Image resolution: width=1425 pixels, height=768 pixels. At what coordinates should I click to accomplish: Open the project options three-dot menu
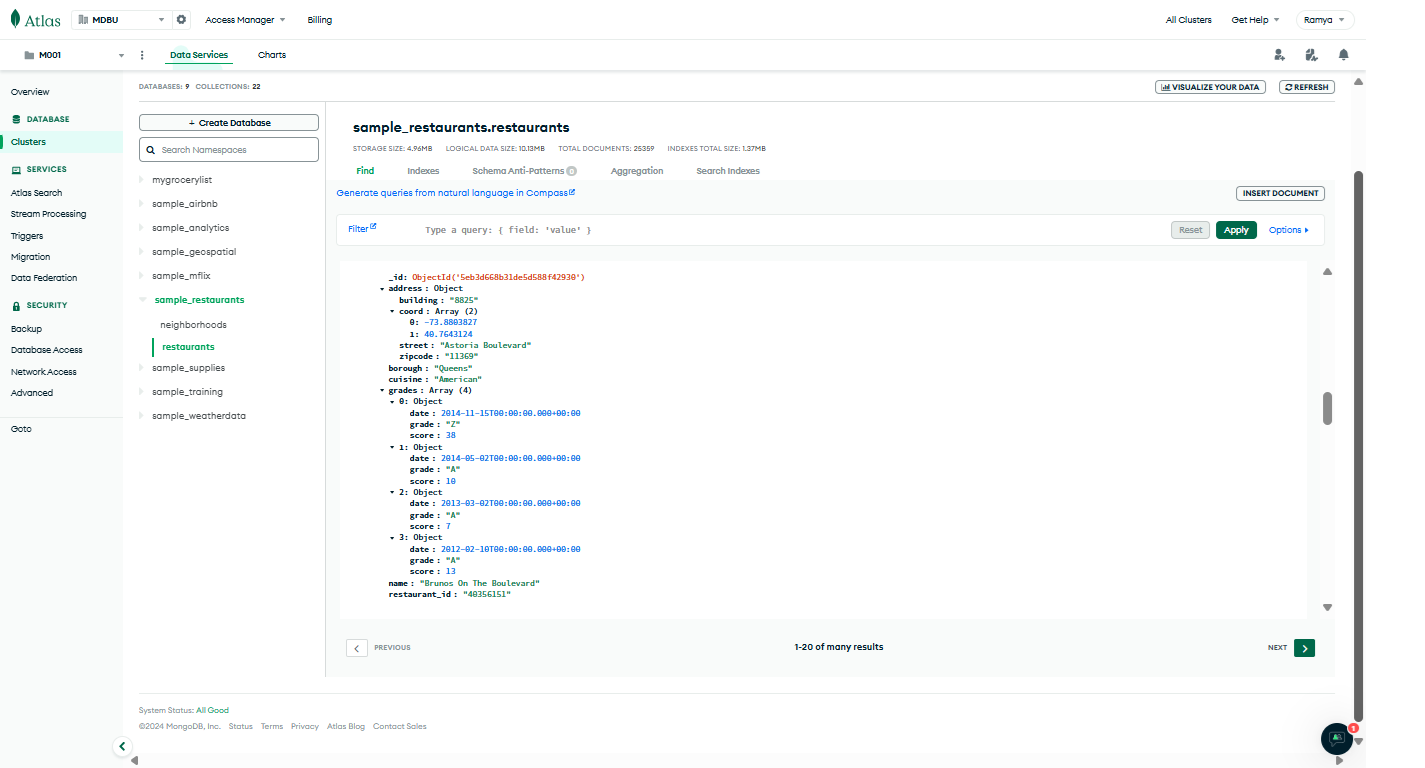142,55
